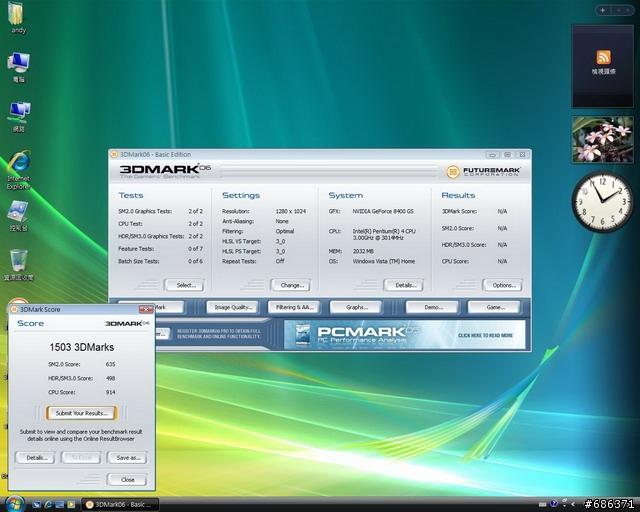Click the Feature Tests '0 of 7' value
Viewport: 640px width, 512px height.
click(195, 249)
